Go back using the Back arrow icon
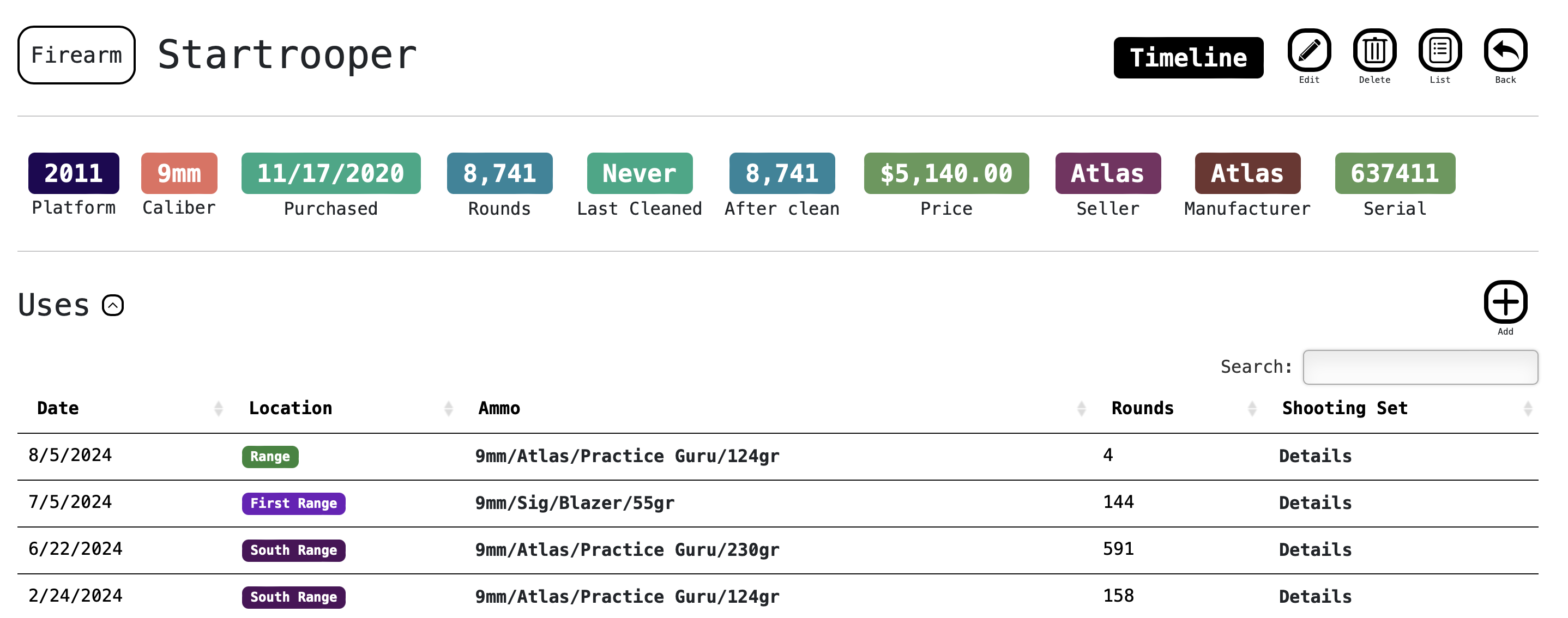Viewport: 1568px width, 618px height. [1505, 51]
